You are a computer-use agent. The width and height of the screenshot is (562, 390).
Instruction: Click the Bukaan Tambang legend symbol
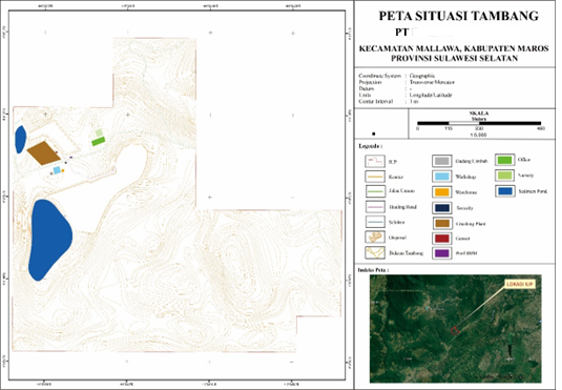pyautogui.click(x=375, y=253)
